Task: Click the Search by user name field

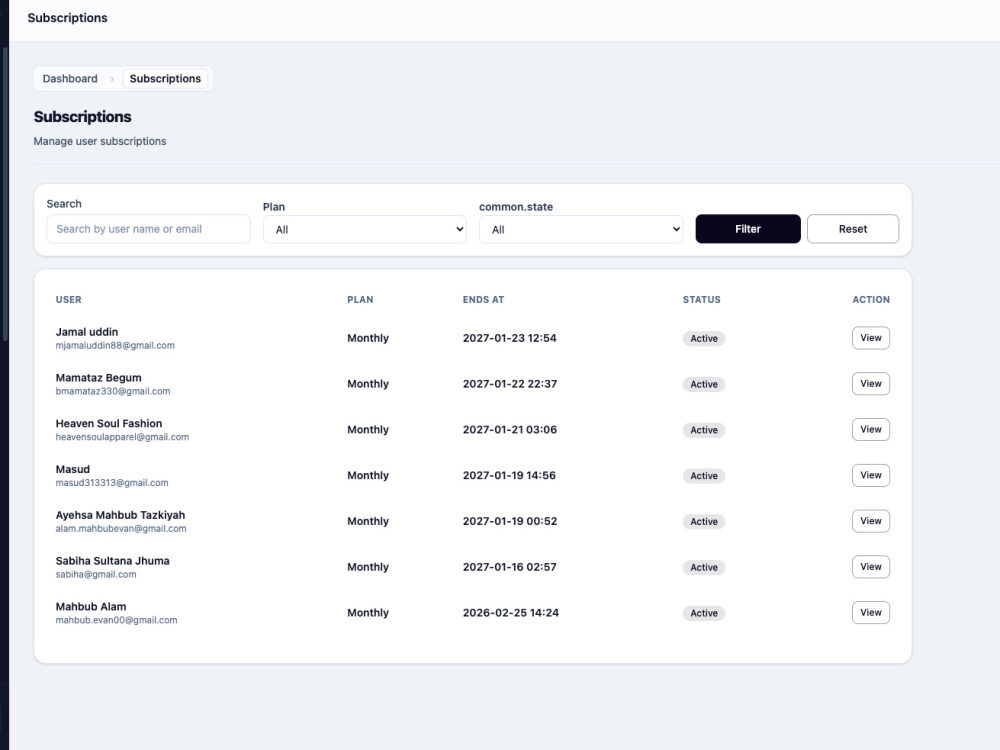Action: coord(148,229)
